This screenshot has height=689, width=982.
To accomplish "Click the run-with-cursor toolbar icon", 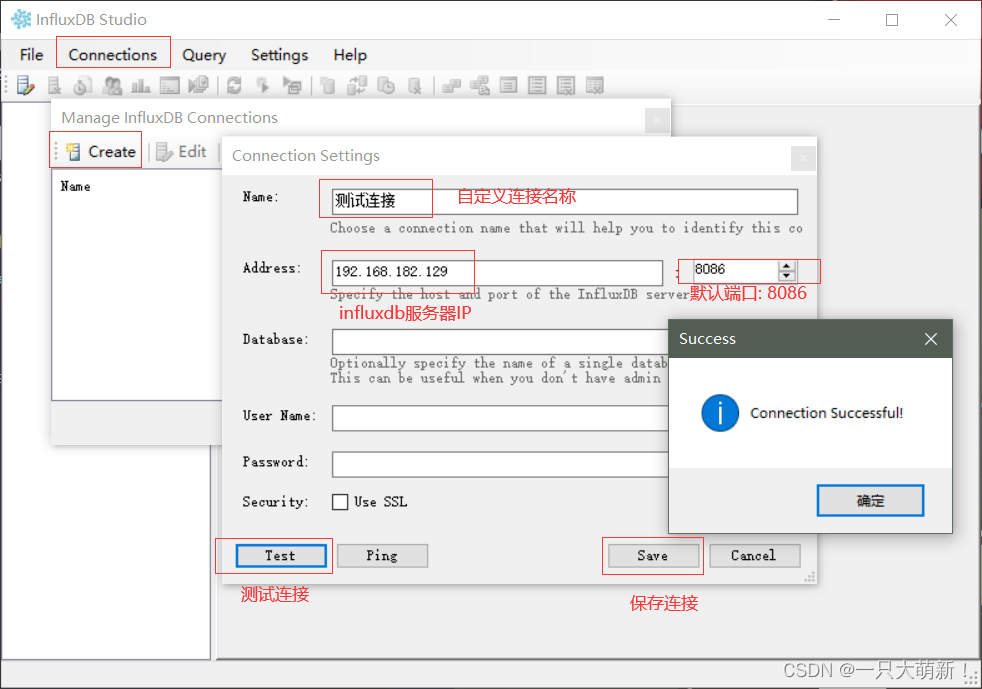I will [263, 85].
